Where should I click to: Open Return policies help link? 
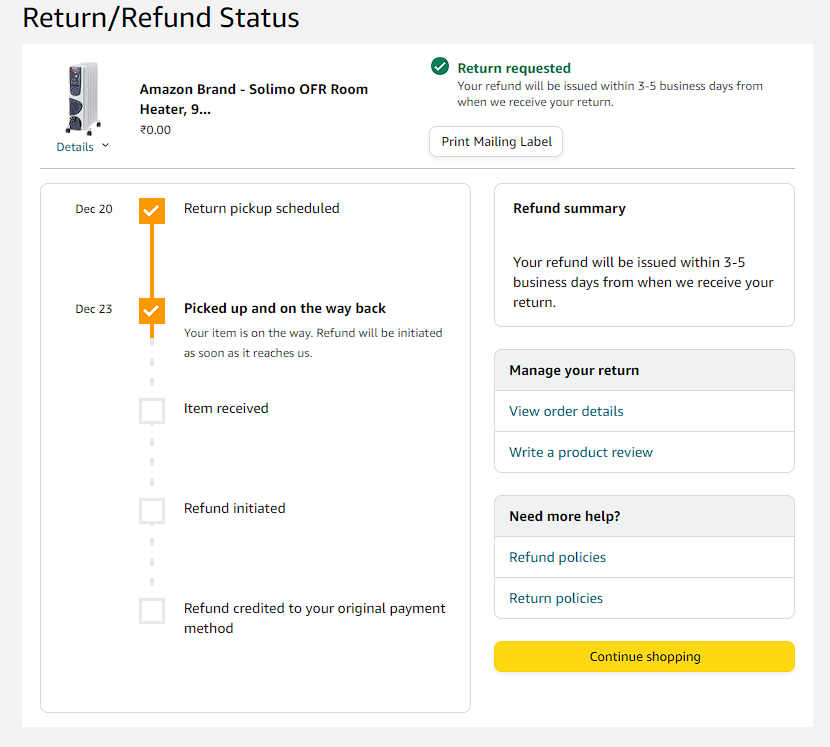click(556, 598)
